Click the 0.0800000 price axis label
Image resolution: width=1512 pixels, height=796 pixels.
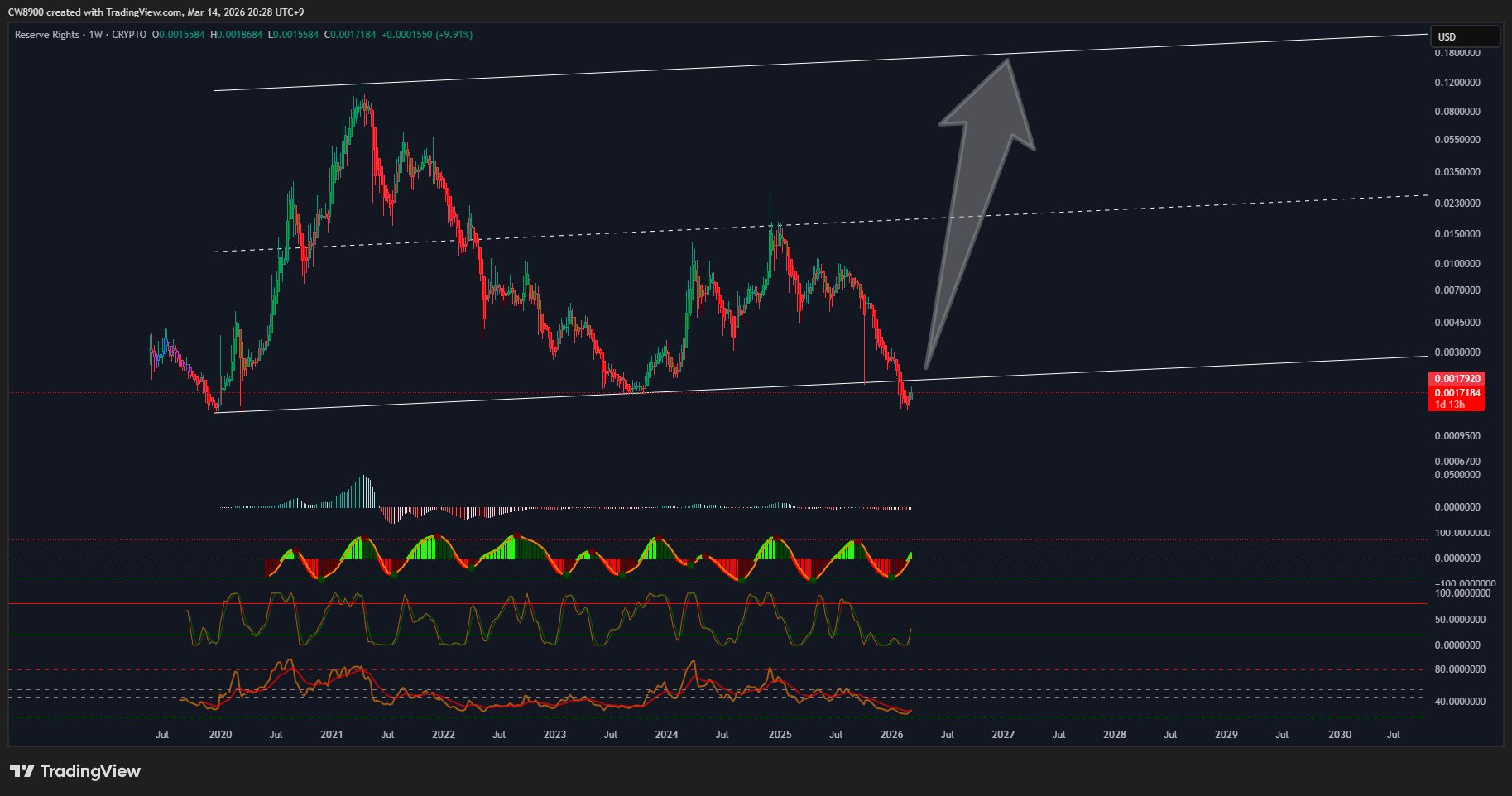tap(1457, 112)
